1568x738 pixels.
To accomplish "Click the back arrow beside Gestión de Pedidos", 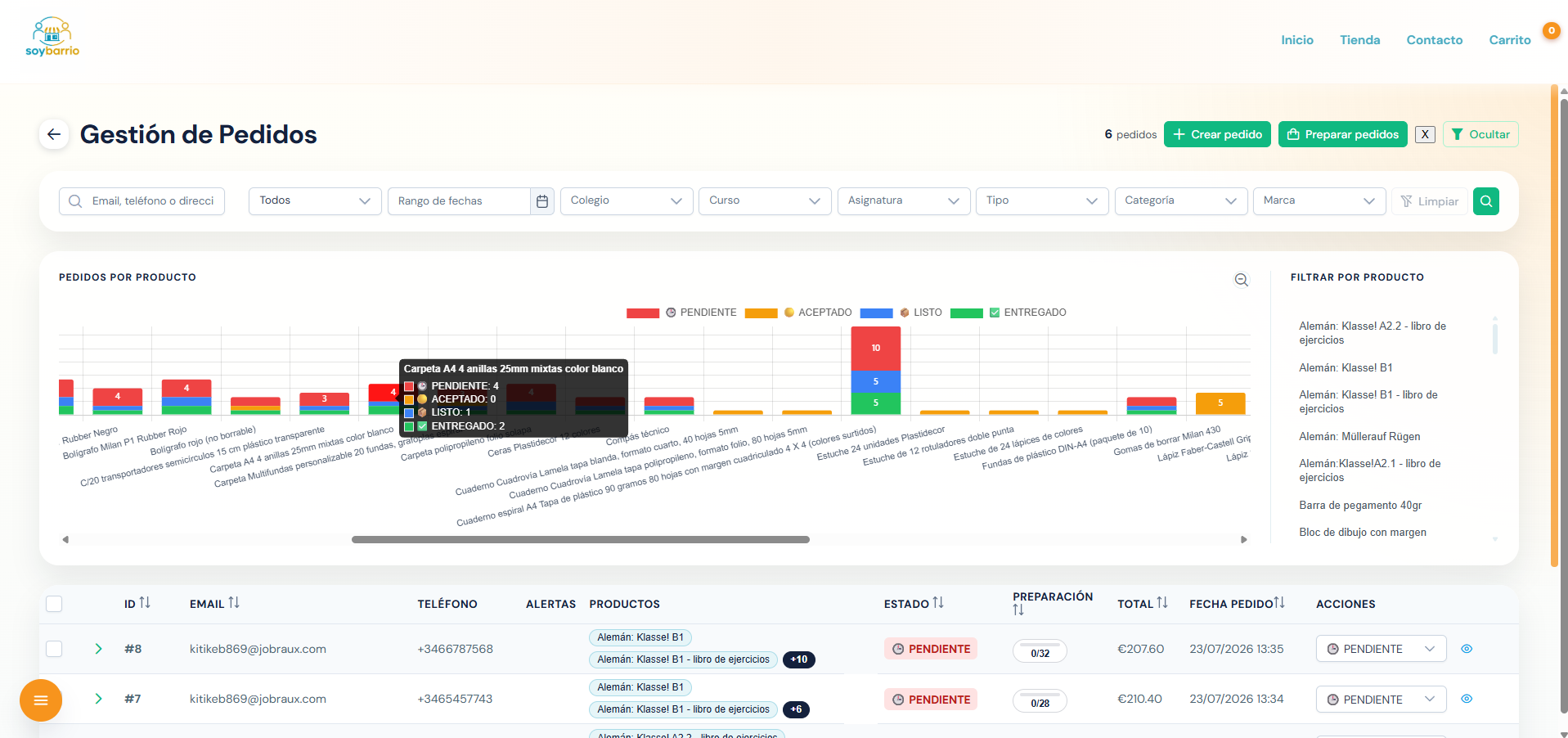I will pos(54,134).
